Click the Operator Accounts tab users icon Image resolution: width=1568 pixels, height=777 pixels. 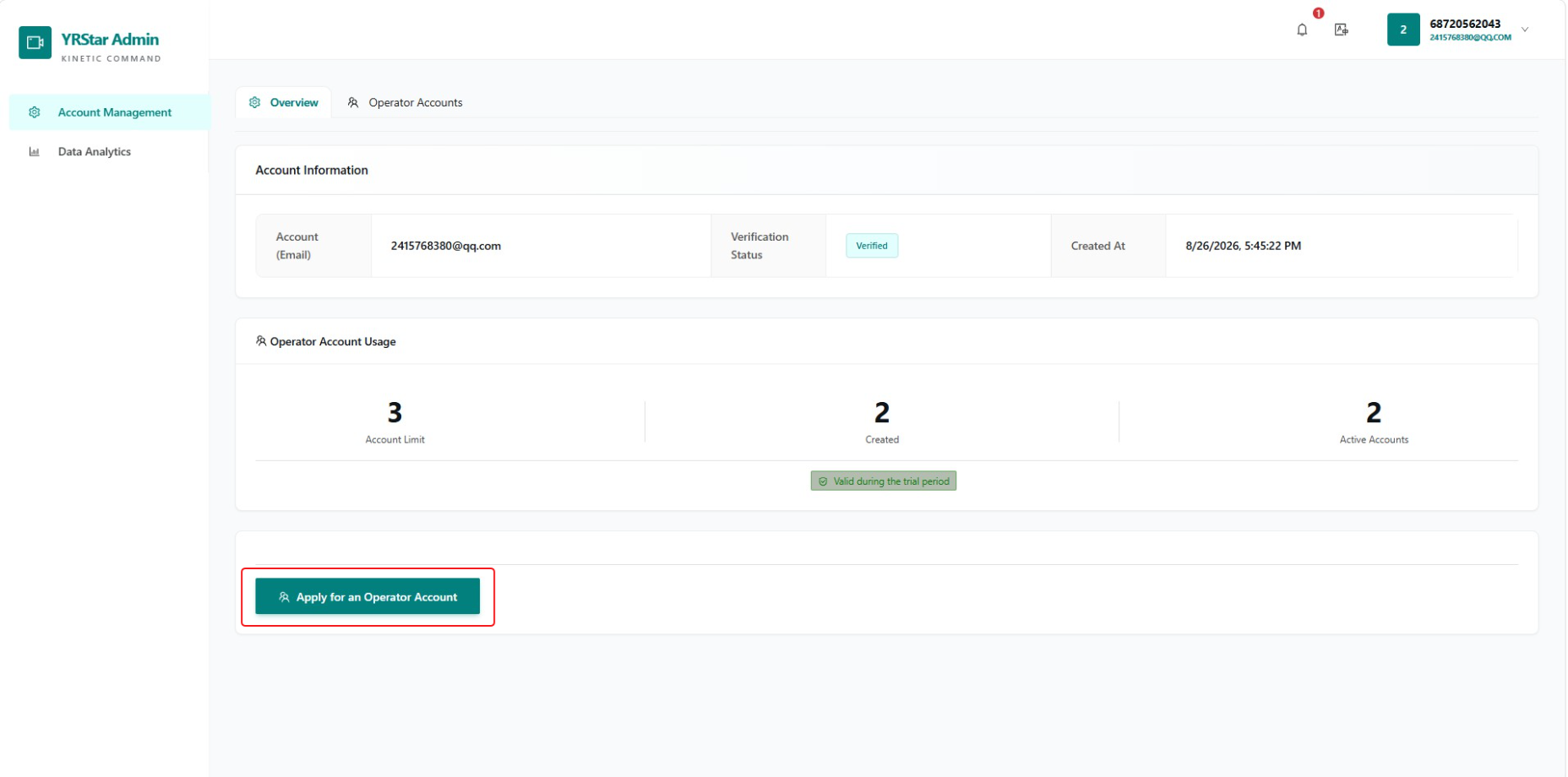353,102
